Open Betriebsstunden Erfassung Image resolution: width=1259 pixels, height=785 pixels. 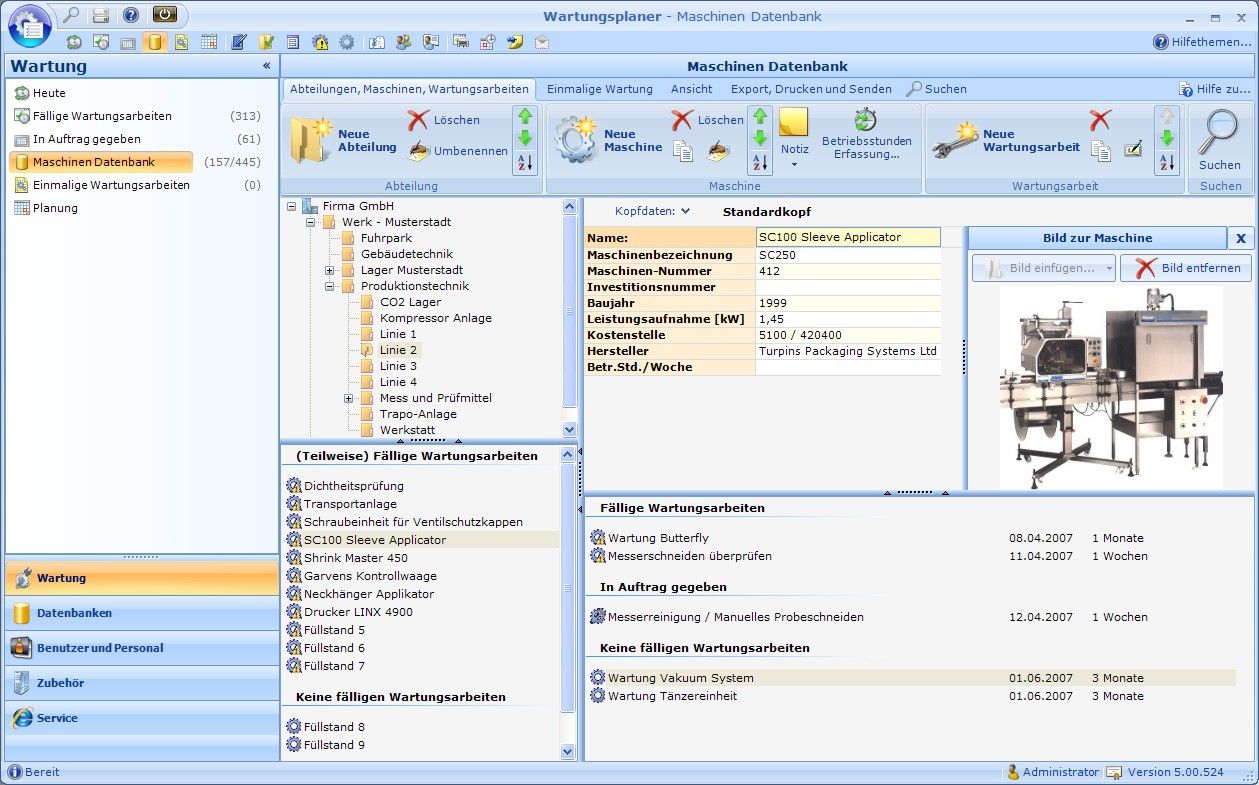(865, 135)
